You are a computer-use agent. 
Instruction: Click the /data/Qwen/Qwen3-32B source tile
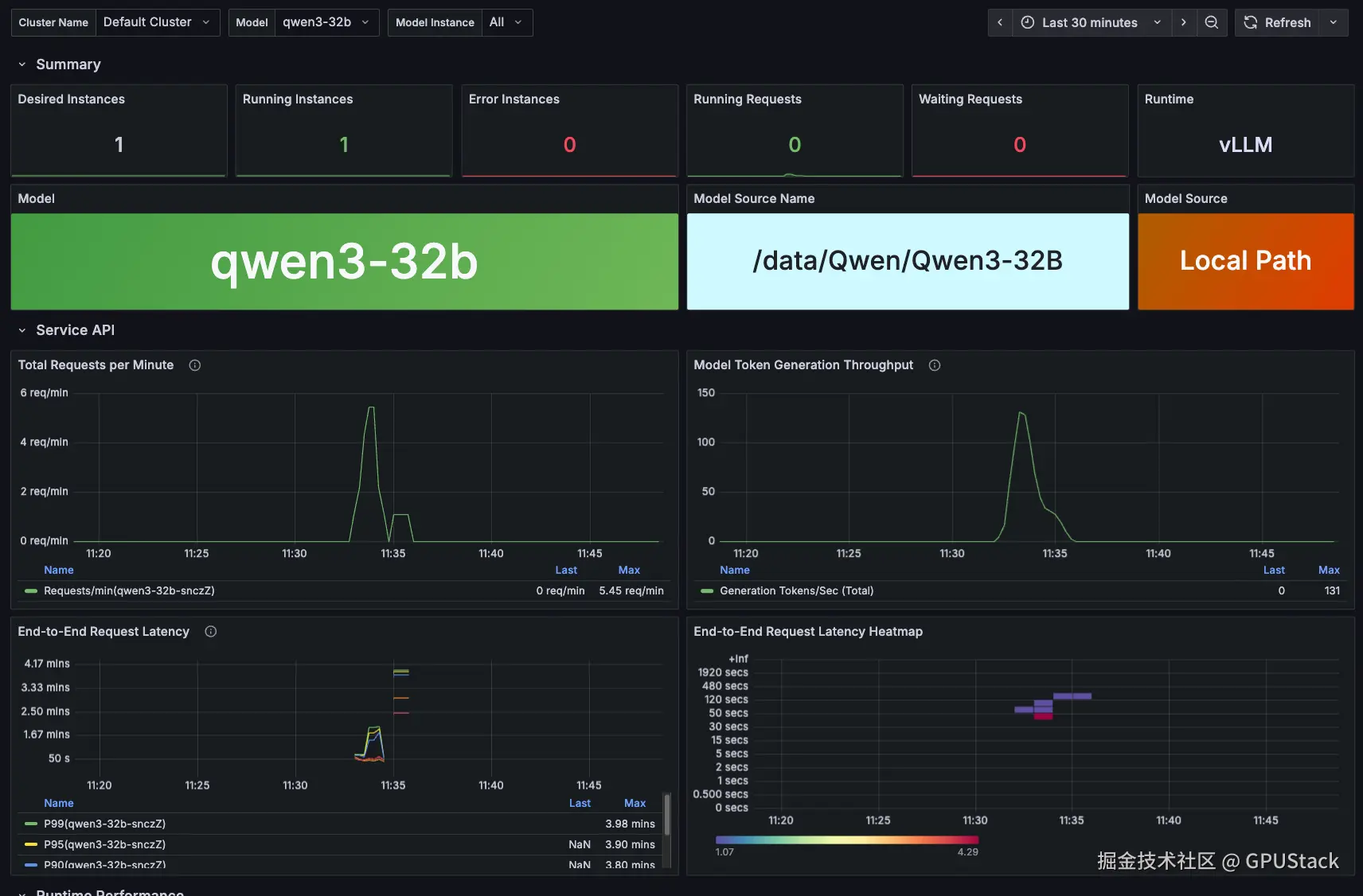pyautogui.click(x=908, y=261)
